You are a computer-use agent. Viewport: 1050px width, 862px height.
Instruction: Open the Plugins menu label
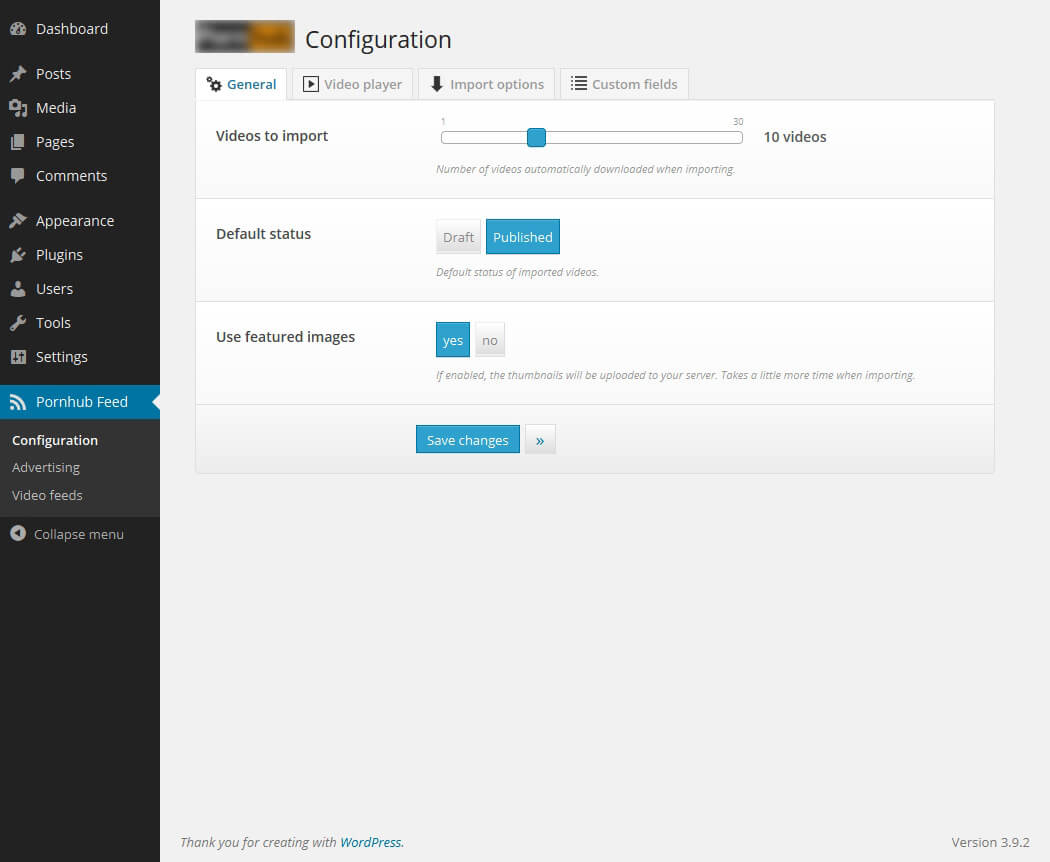pyautogui.click(x=60, y=255)
